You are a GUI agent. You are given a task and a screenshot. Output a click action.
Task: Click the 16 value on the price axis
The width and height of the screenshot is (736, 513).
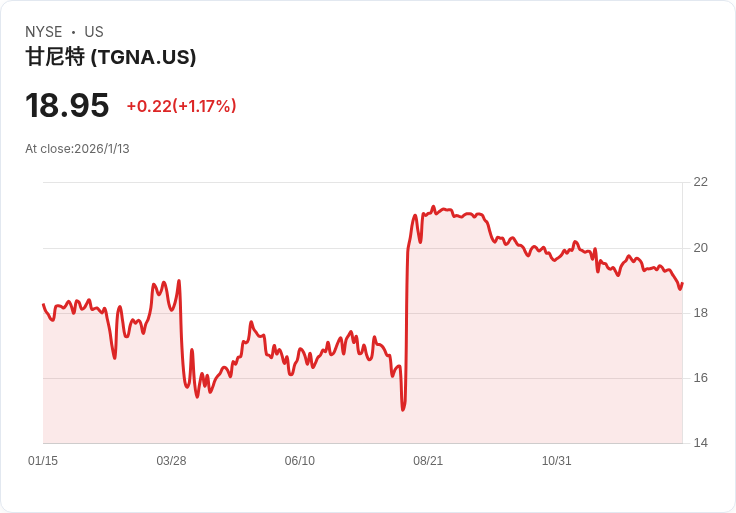(700, 378)
